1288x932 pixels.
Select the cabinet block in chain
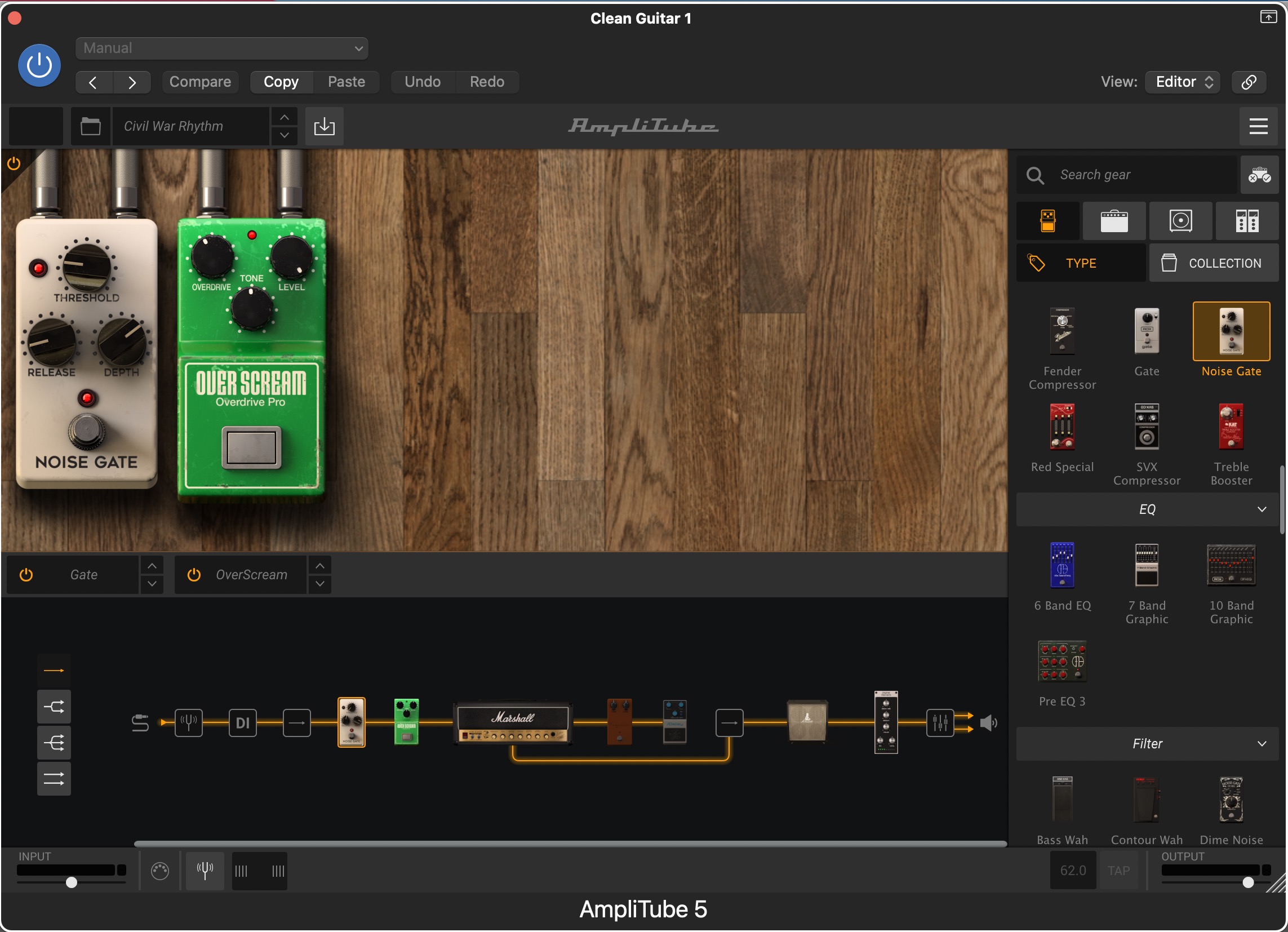(807, 721)
